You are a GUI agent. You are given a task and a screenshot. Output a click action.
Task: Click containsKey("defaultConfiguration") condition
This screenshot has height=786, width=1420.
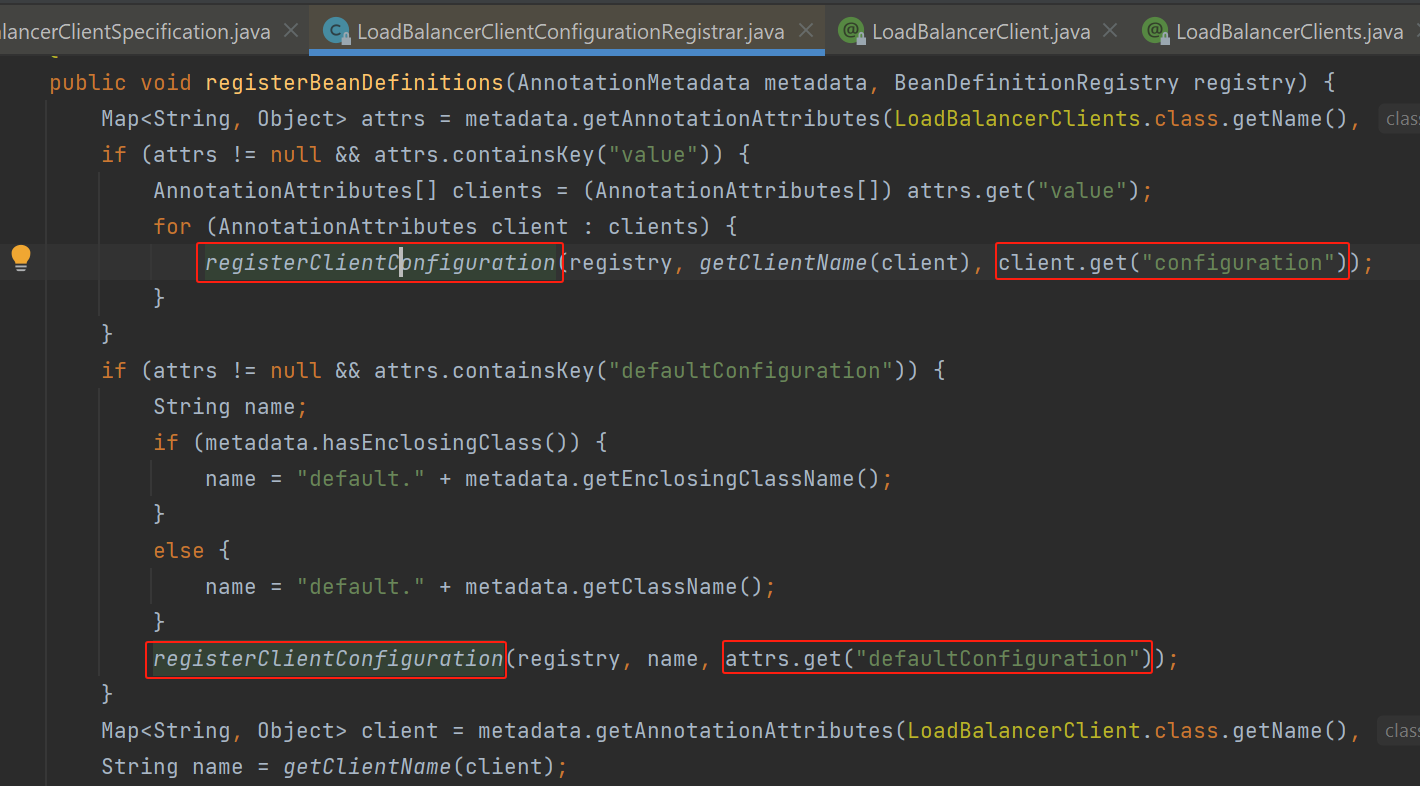coord(680,370)
